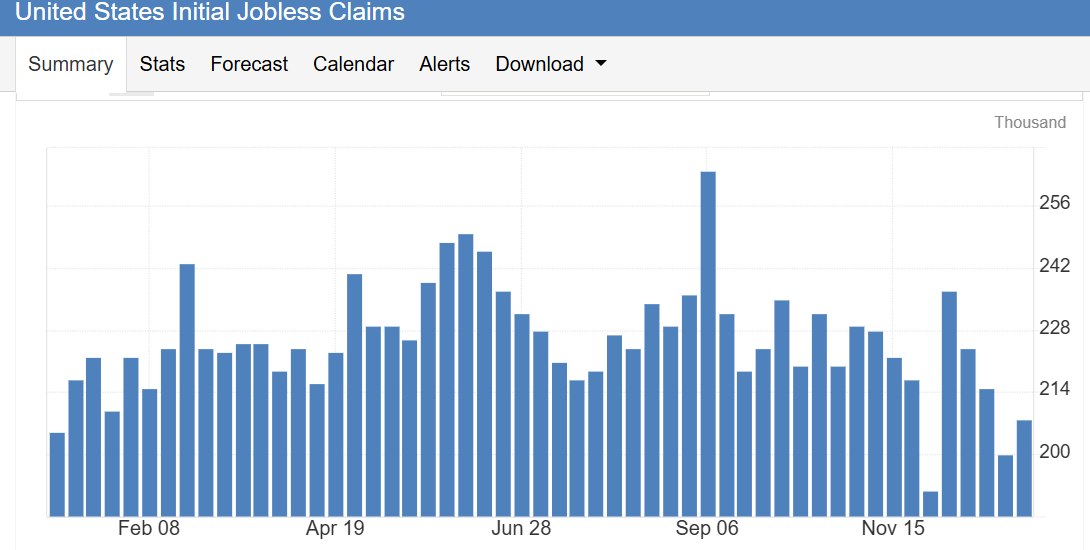Click the United States Initial Jobless Claims title
The width and height of the screenshot is (1090, 550).
click(210, 12)
